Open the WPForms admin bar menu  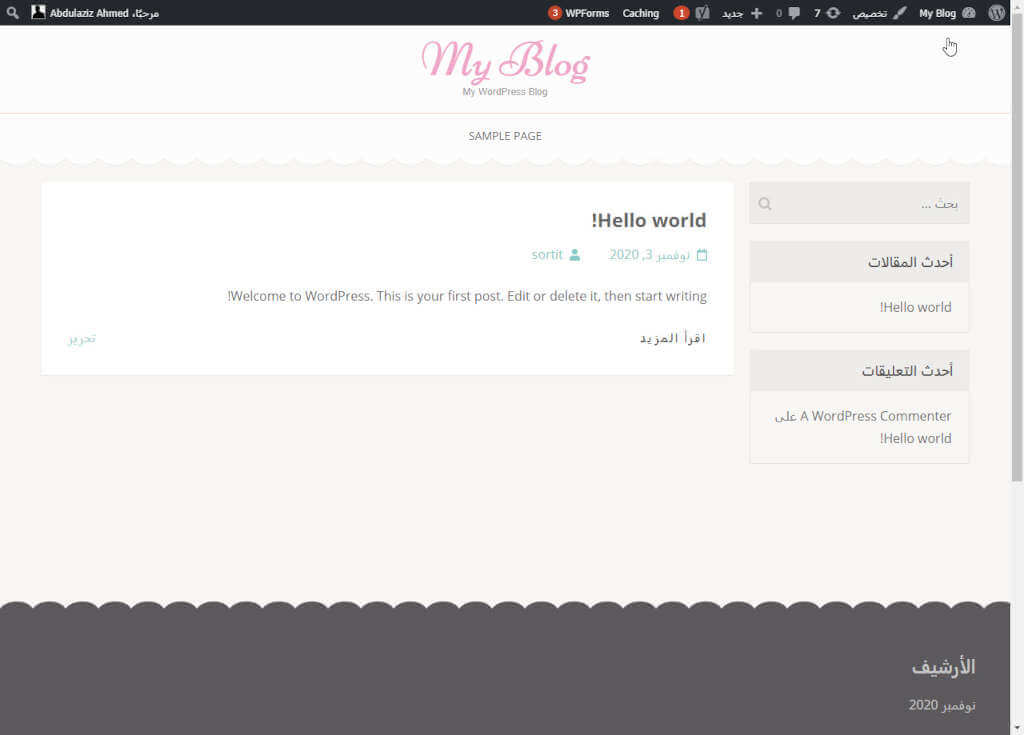point(579,12)
